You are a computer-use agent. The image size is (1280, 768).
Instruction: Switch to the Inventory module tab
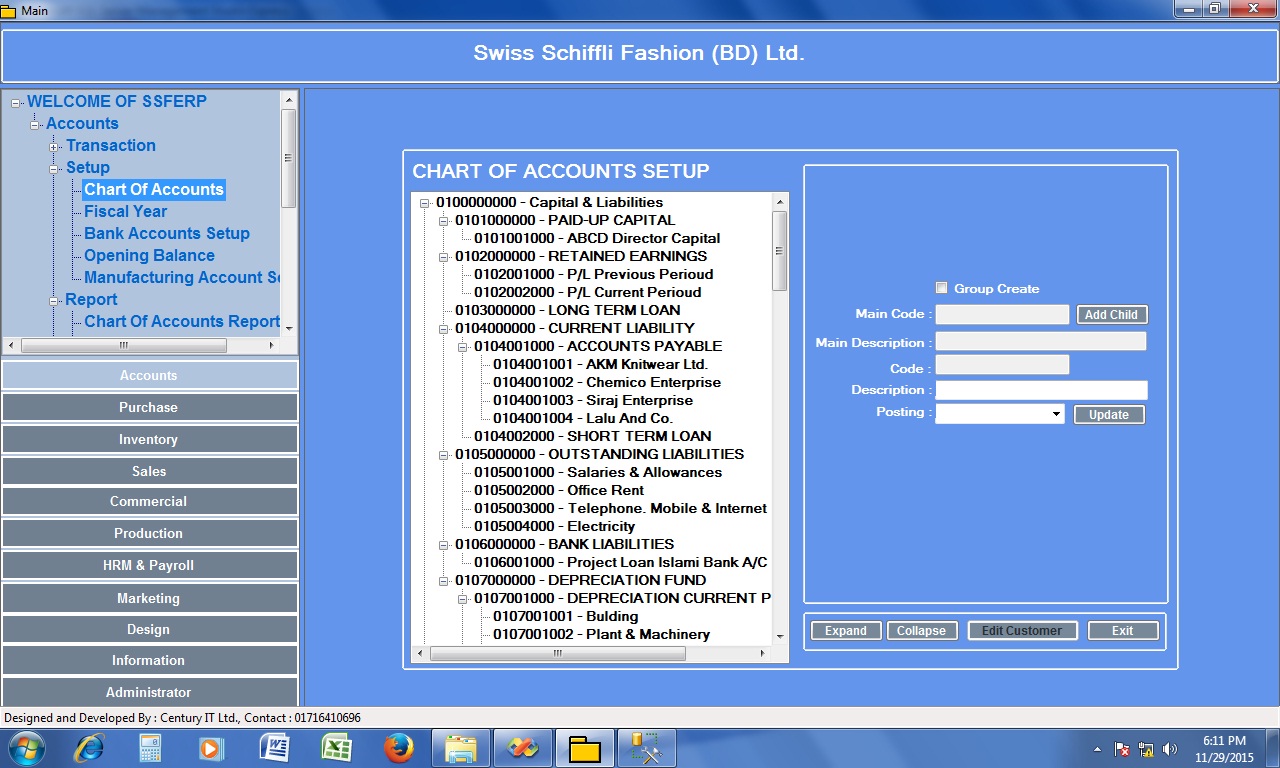pos(149,440)
